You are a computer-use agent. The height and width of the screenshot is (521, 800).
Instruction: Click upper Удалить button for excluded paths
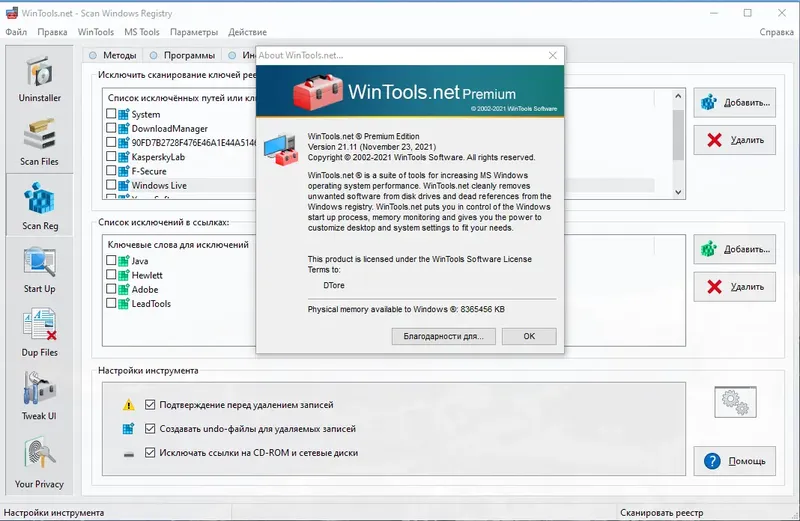click(x=734, y=140)
